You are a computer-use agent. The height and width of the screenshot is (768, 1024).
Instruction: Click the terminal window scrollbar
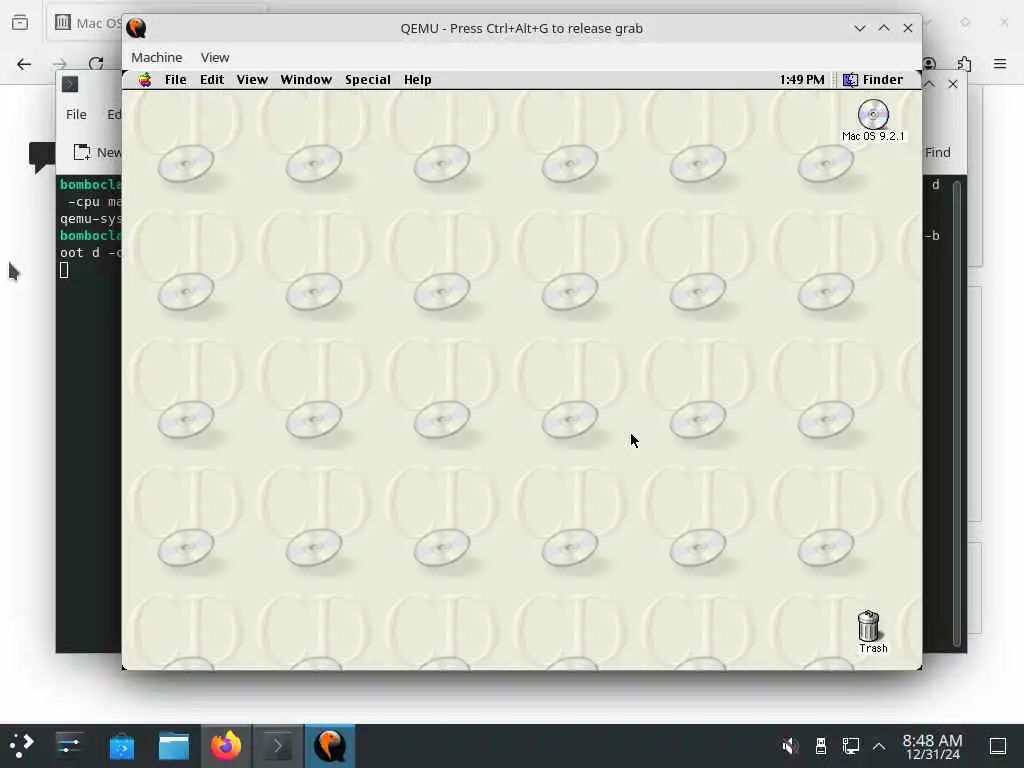(957, 414)
